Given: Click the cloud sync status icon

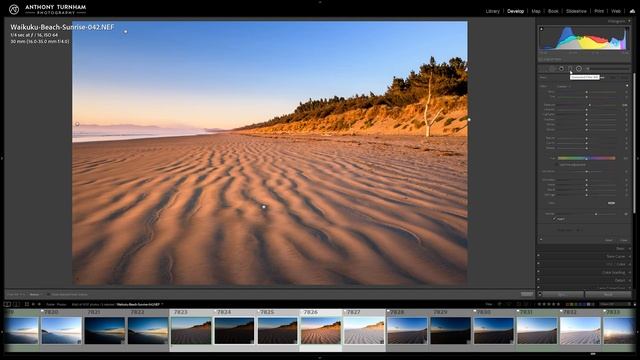Looking at the screenshot, I should 632,11.
